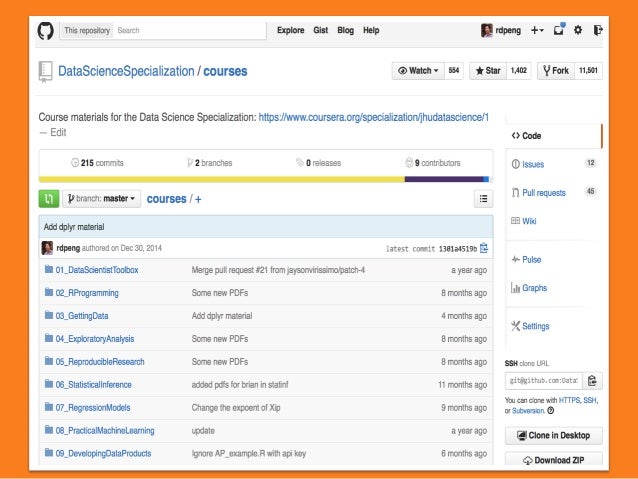Open Explore in top navigation
Image resolution: width=638 pixels, height=479 pixels.
click(x=291, y=30)
